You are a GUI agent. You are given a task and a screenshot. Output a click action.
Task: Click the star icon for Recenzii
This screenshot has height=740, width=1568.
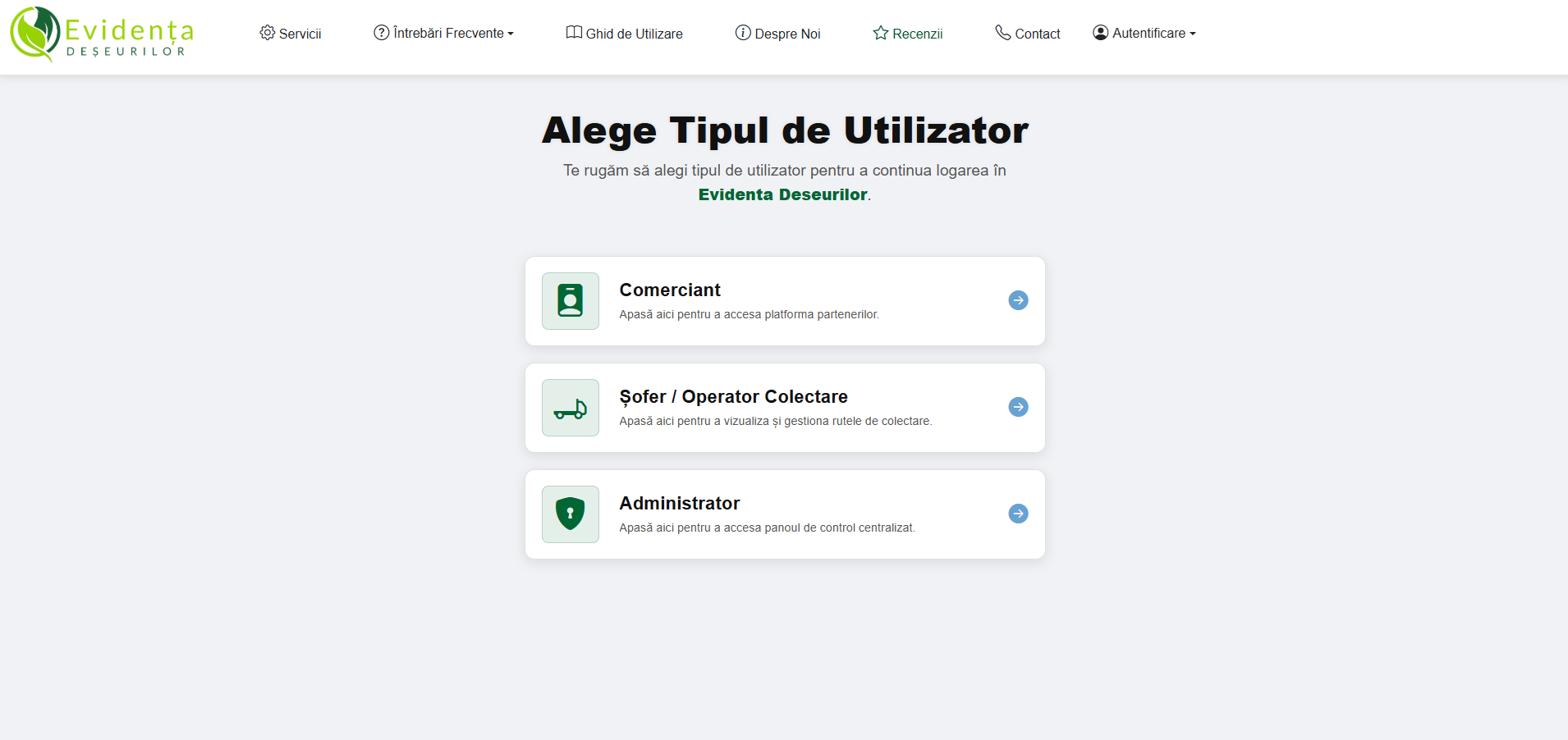[x=881, y=33]
